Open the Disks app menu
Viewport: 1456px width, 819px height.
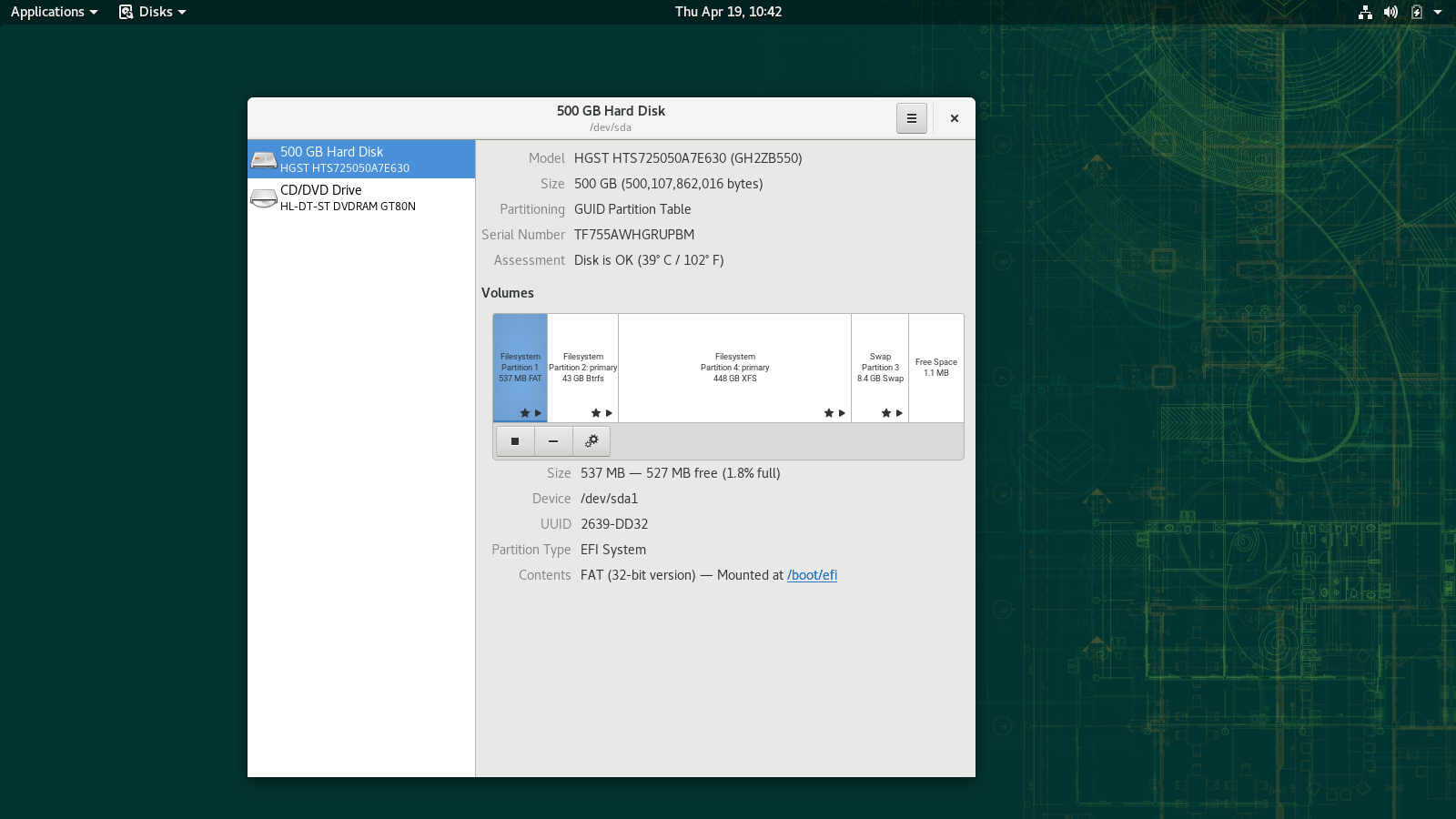[153, 12]
